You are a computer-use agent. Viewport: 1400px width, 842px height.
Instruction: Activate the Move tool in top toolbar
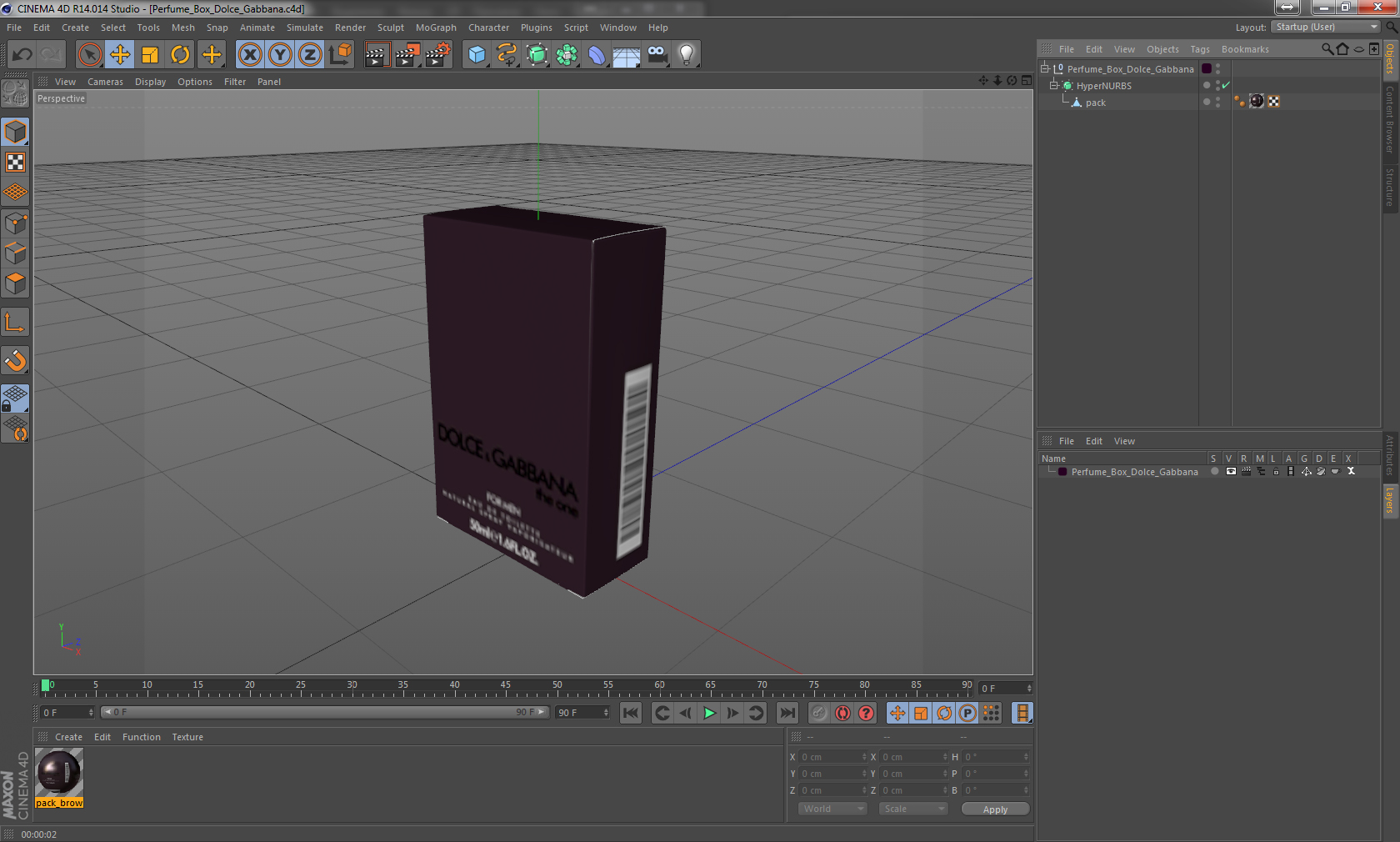[120, 55]
